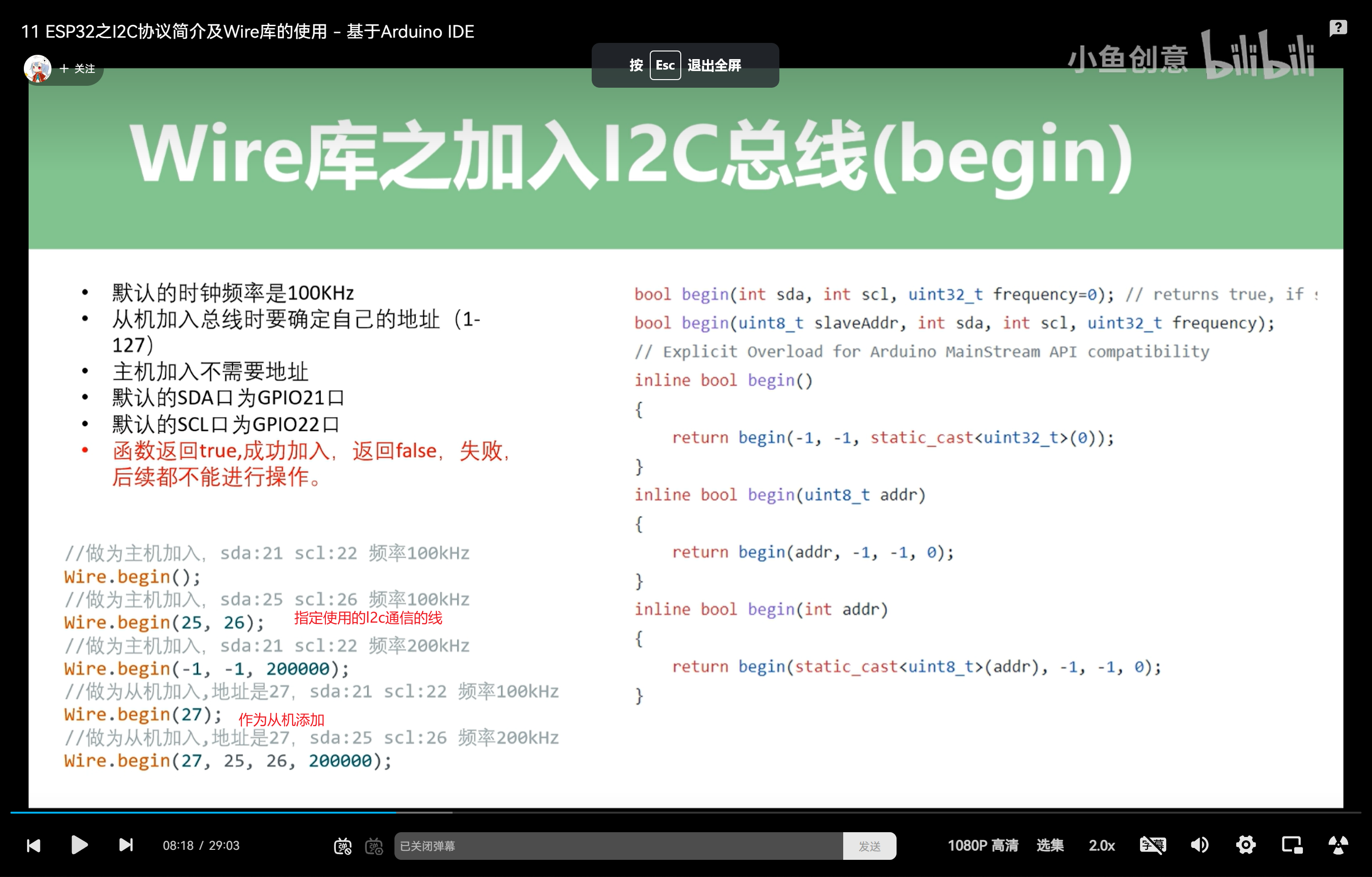Open danmaku settings icon
This screenshot has width=1372, height=877.
[x=374, y=846]
